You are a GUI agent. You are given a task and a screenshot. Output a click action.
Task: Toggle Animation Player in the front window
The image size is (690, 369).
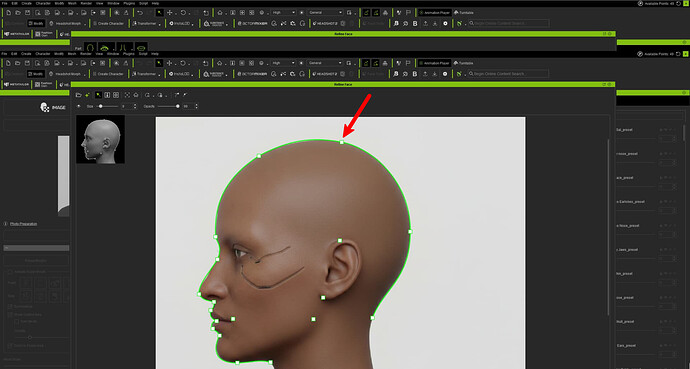point(434,63)
